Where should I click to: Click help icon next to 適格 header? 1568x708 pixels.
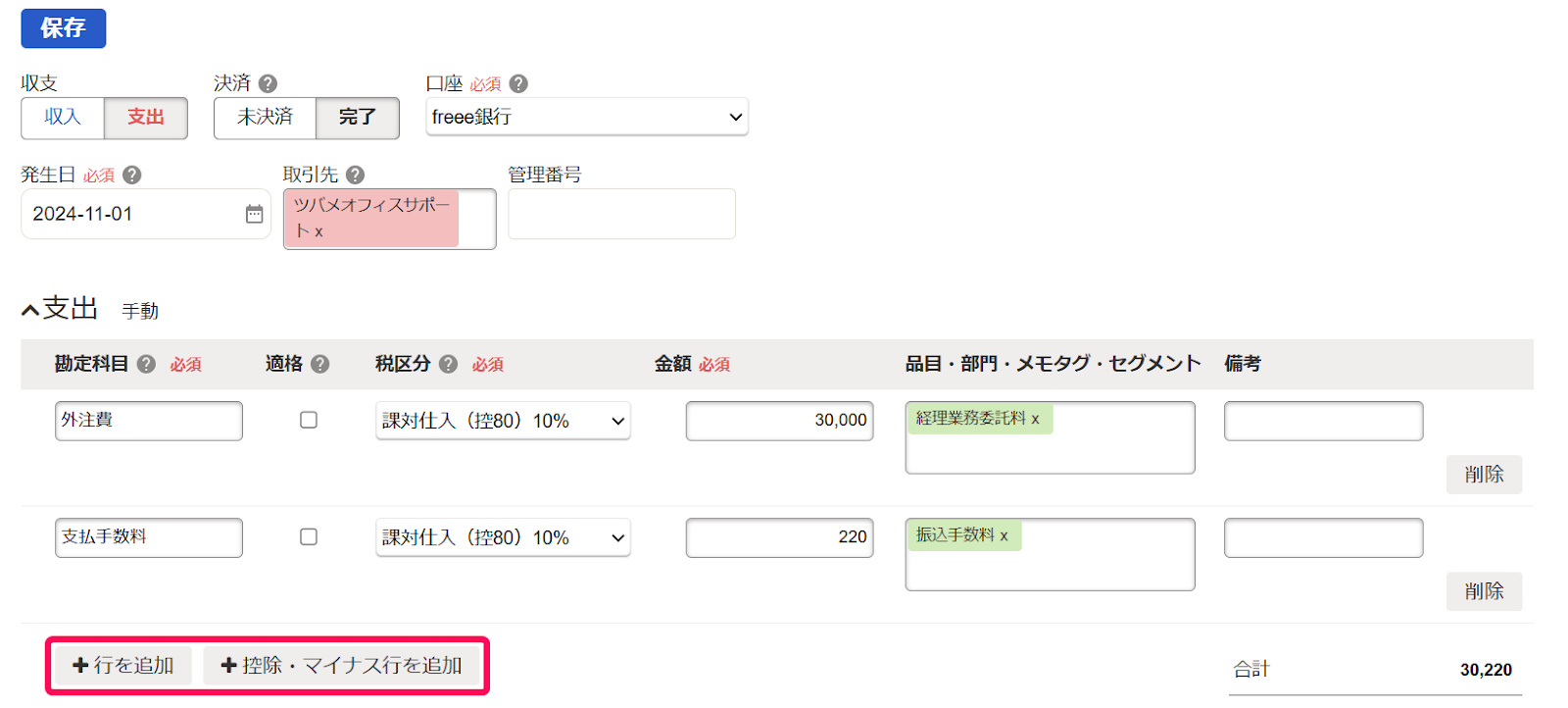pos(319,365)
